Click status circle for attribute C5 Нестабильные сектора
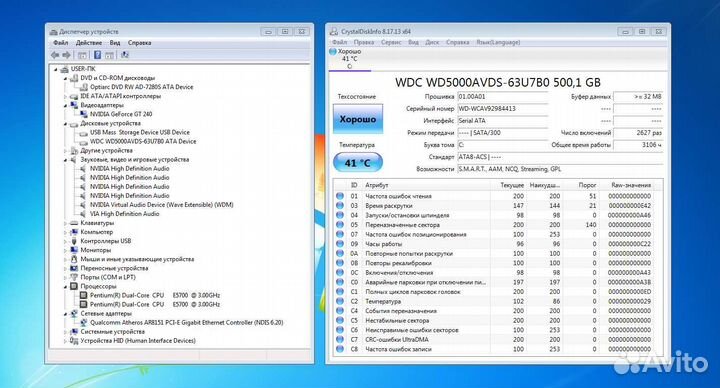The height and width of the screenshot is (388, 720). (340, 320)
